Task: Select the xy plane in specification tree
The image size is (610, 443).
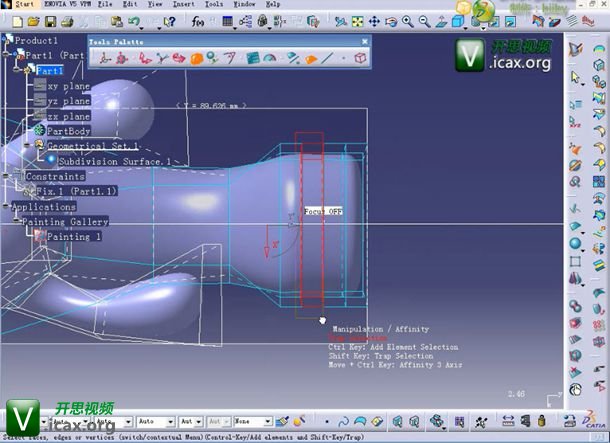Action: tap(67, 86)
